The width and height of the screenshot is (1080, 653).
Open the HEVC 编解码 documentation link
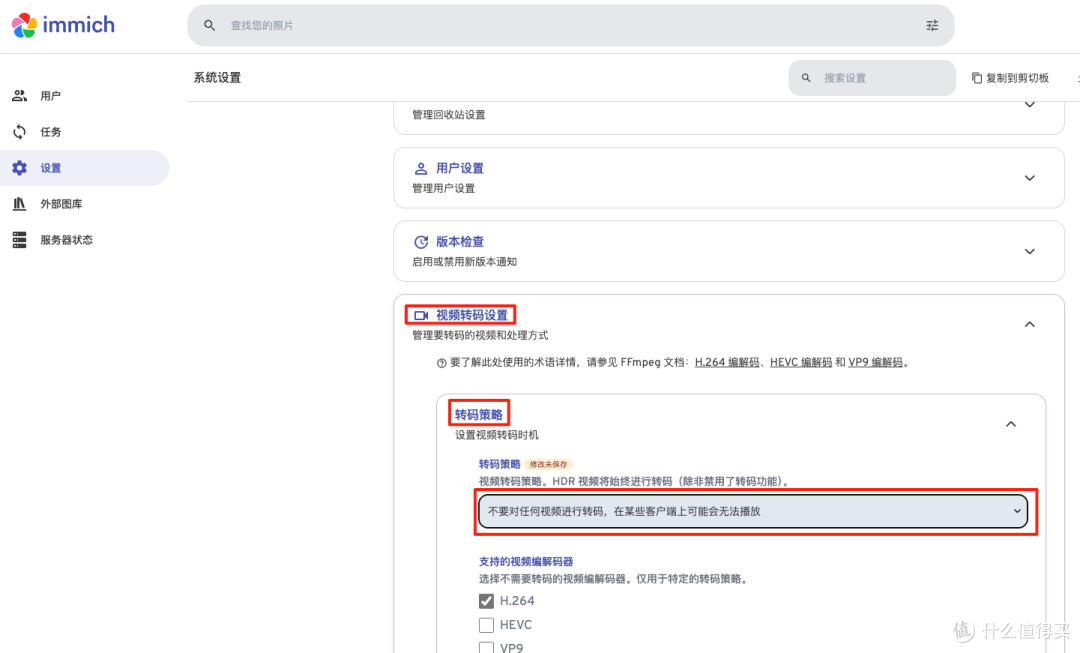[x=800, y=362]
